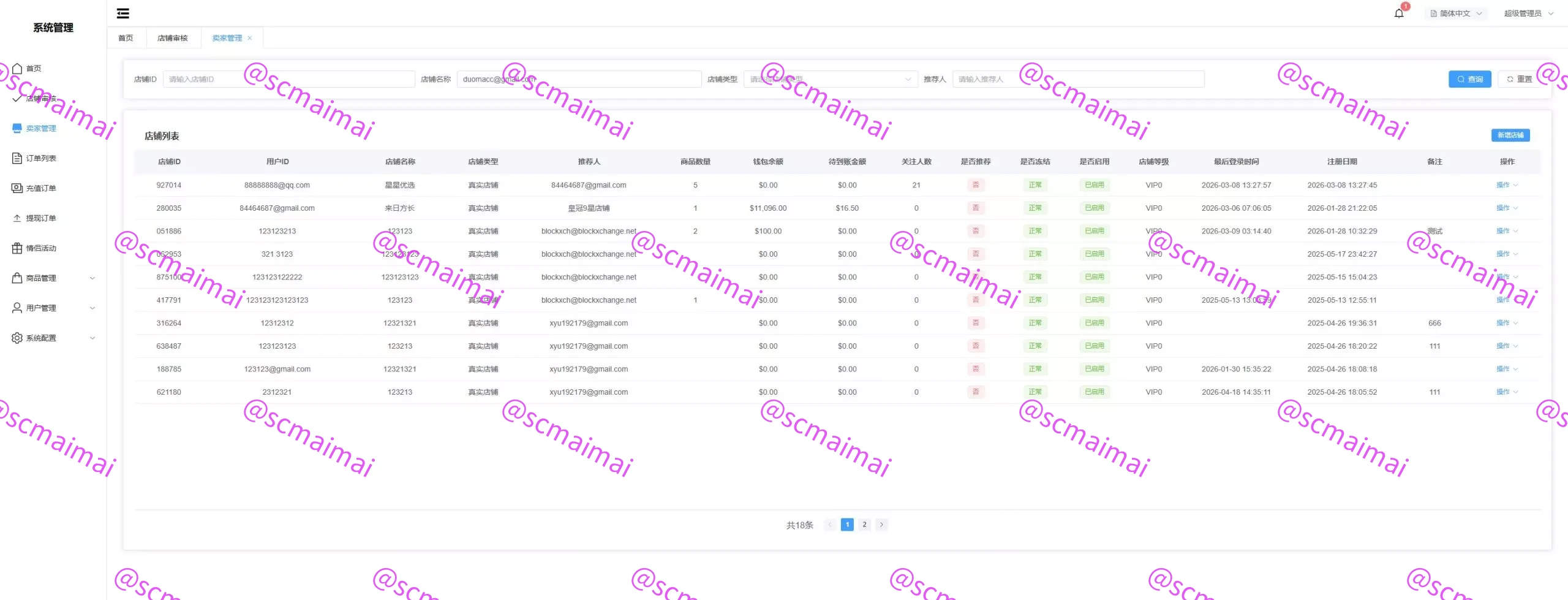
Task: Click the 首页 home icon in sidebar
Action: [17, 69]
